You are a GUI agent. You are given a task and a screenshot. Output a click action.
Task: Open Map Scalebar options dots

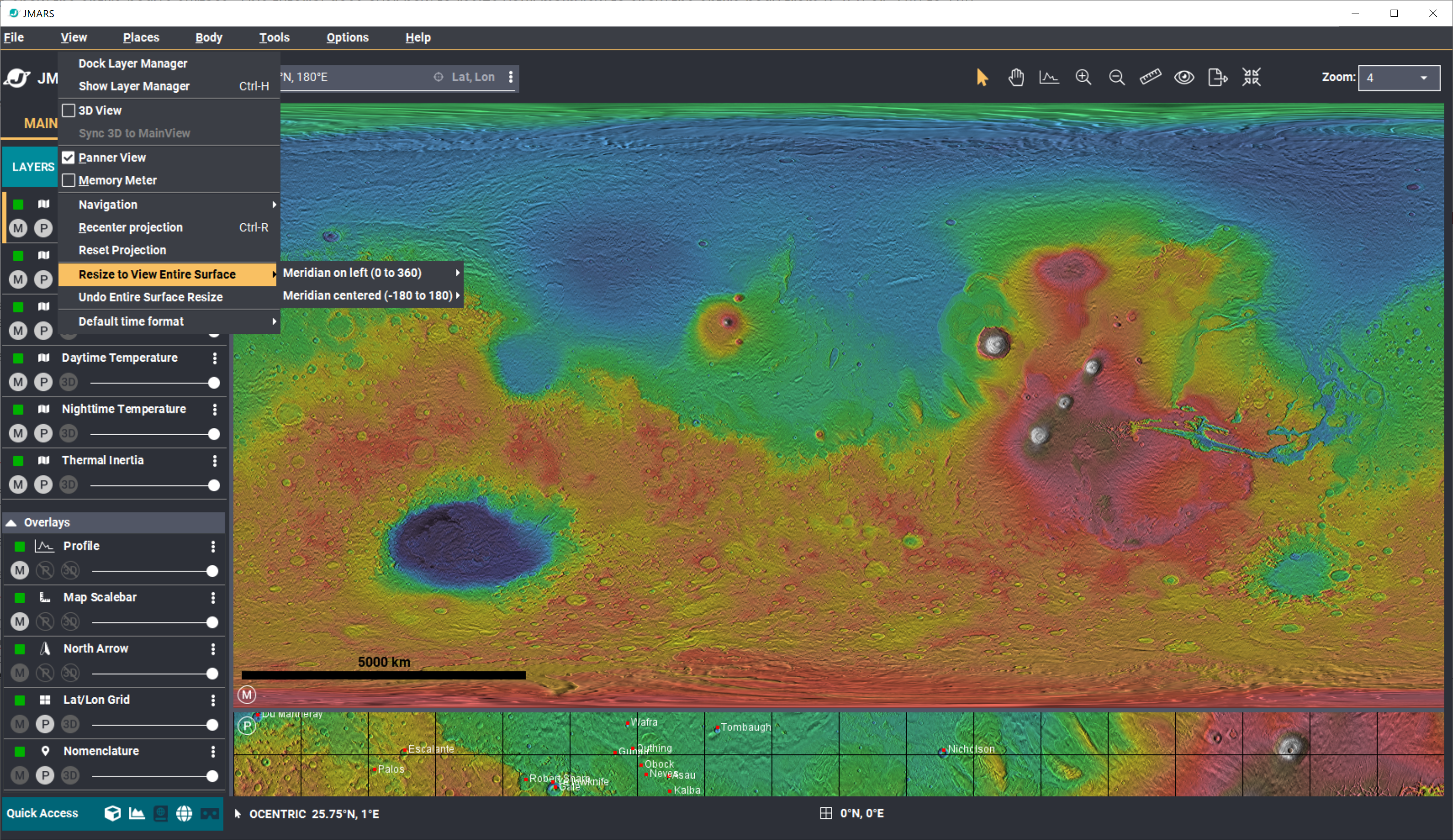pos(213,597)
